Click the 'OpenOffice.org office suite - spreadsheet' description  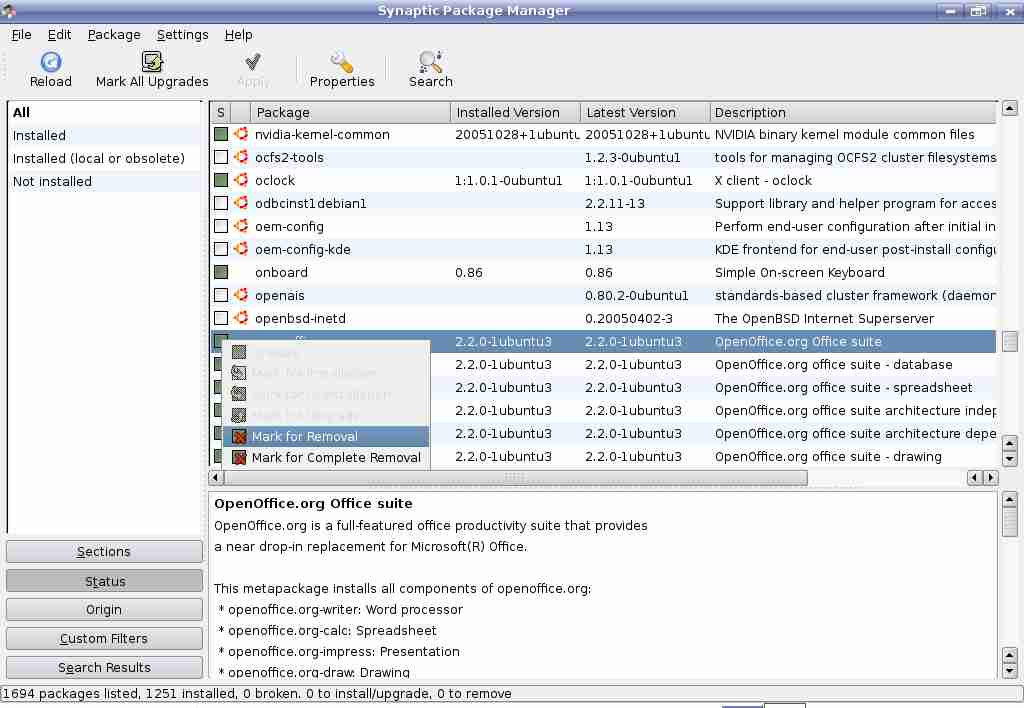coord(843,387)
